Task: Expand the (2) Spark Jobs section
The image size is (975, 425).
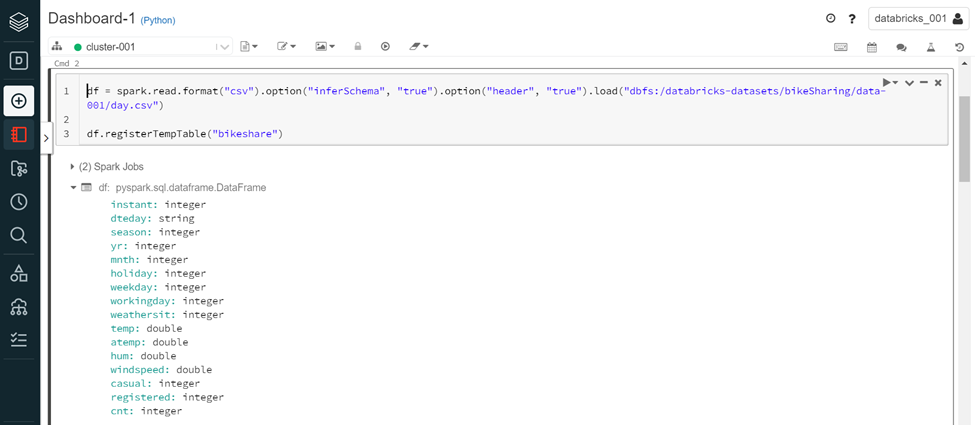Action: point(108,167)
